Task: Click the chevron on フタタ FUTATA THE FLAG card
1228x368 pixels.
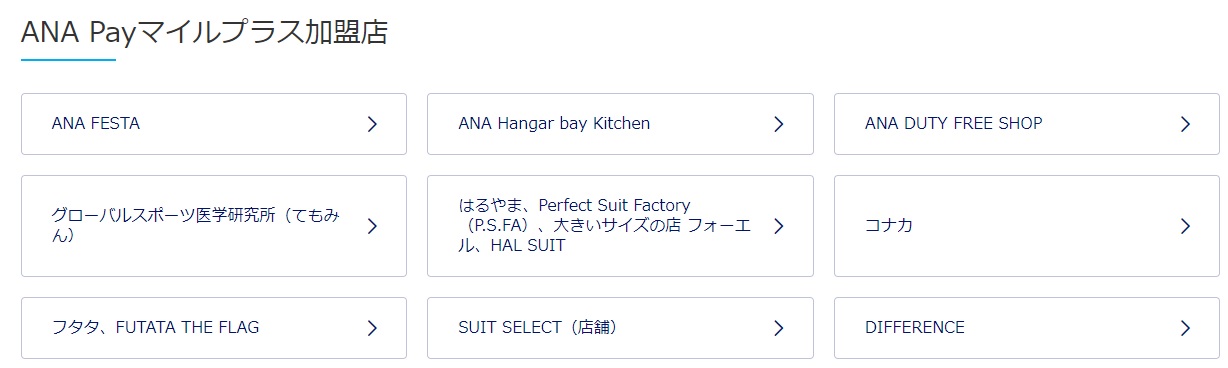Action: pyautogui.click(x=372, y=328)
